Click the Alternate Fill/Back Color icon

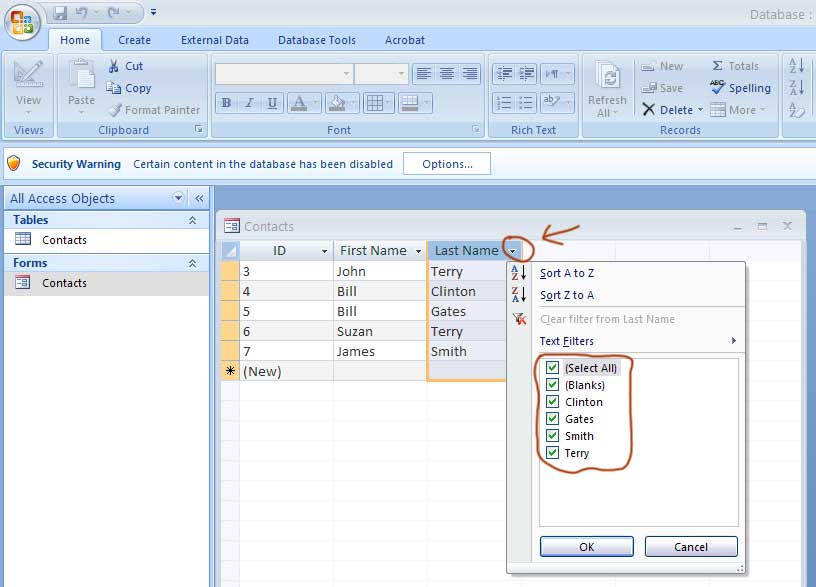[x=410, y=103]
